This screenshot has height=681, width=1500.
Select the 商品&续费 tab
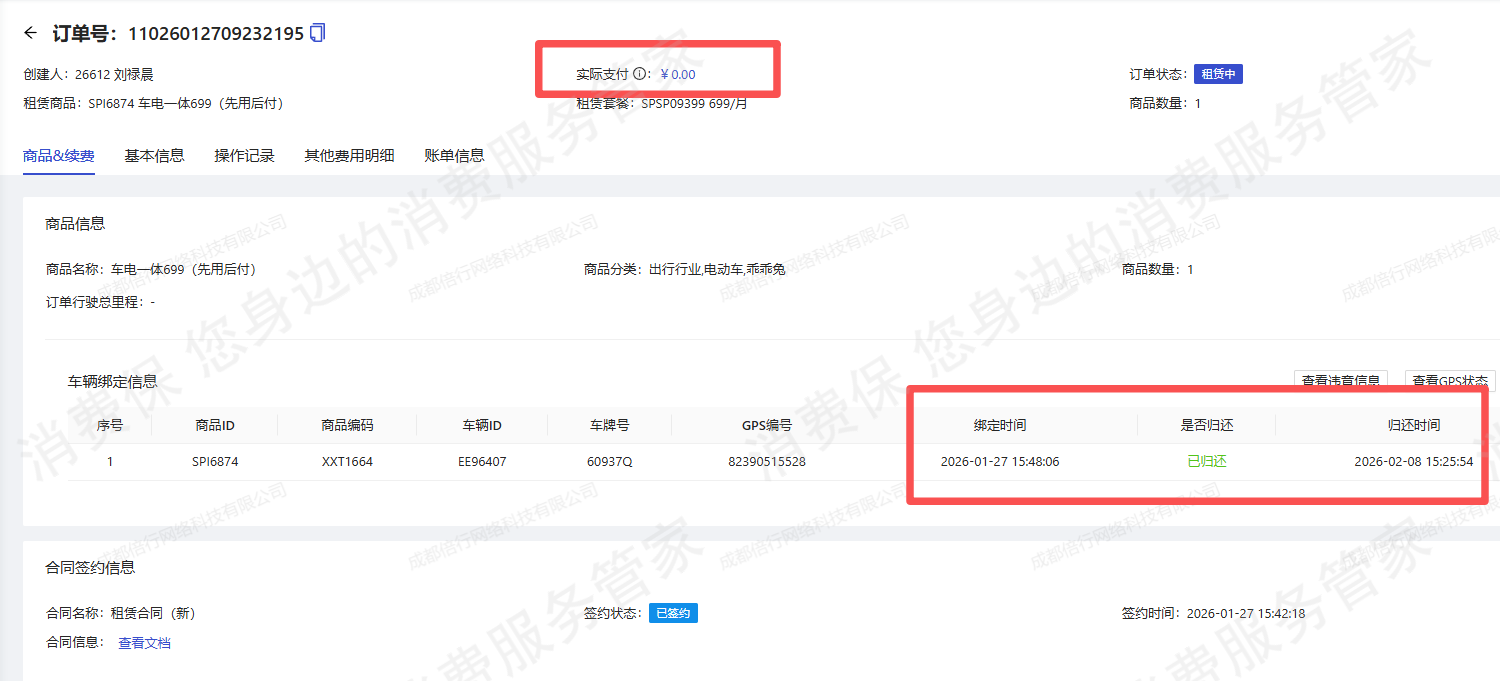[x=59, y=155]
